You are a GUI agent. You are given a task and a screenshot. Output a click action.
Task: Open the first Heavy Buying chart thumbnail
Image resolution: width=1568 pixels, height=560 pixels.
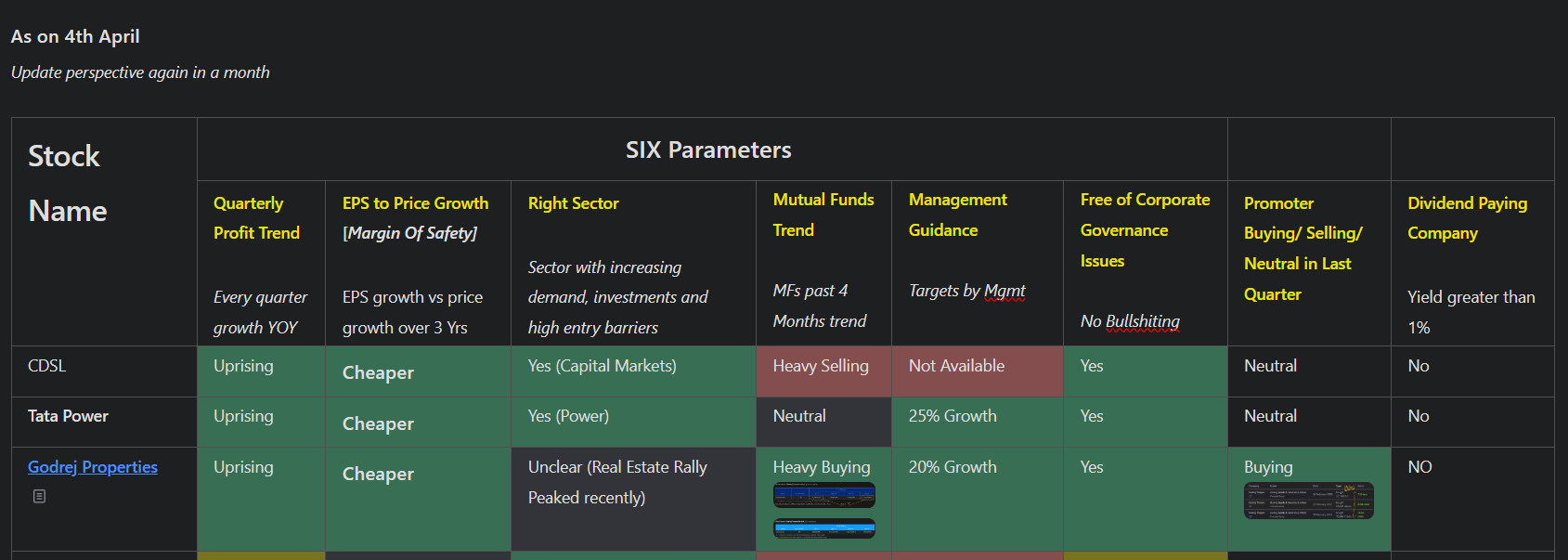pos(824,495)
